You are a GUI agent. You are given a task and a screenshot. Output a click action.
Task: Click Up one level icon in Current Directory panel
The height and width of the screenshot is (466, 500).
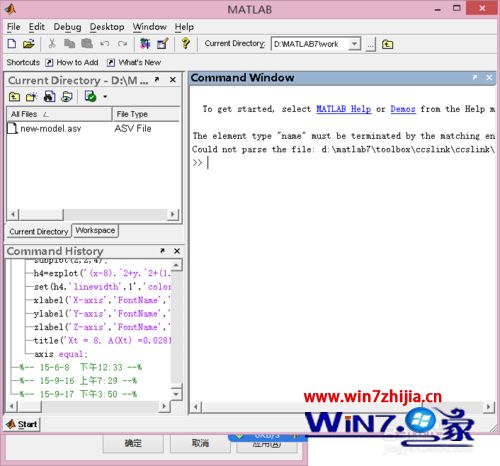14,97
